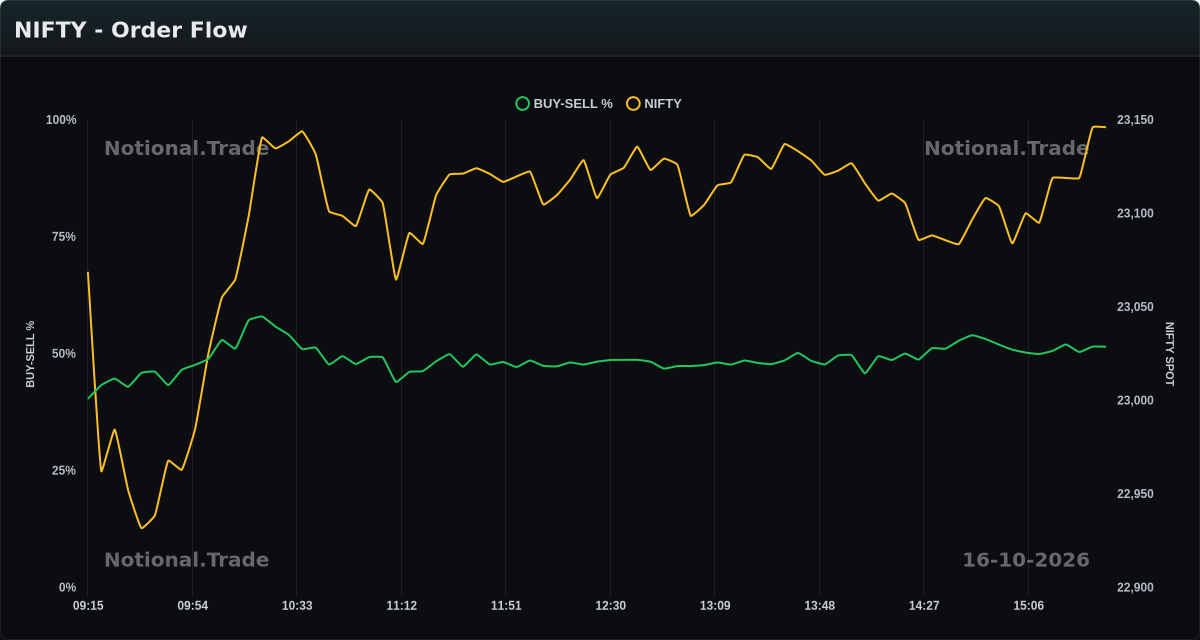Click the 0% left axis label
Image resolution: width=1200 pixels, height=640 pixels.
pyautogui.click(x=67, y=588)
